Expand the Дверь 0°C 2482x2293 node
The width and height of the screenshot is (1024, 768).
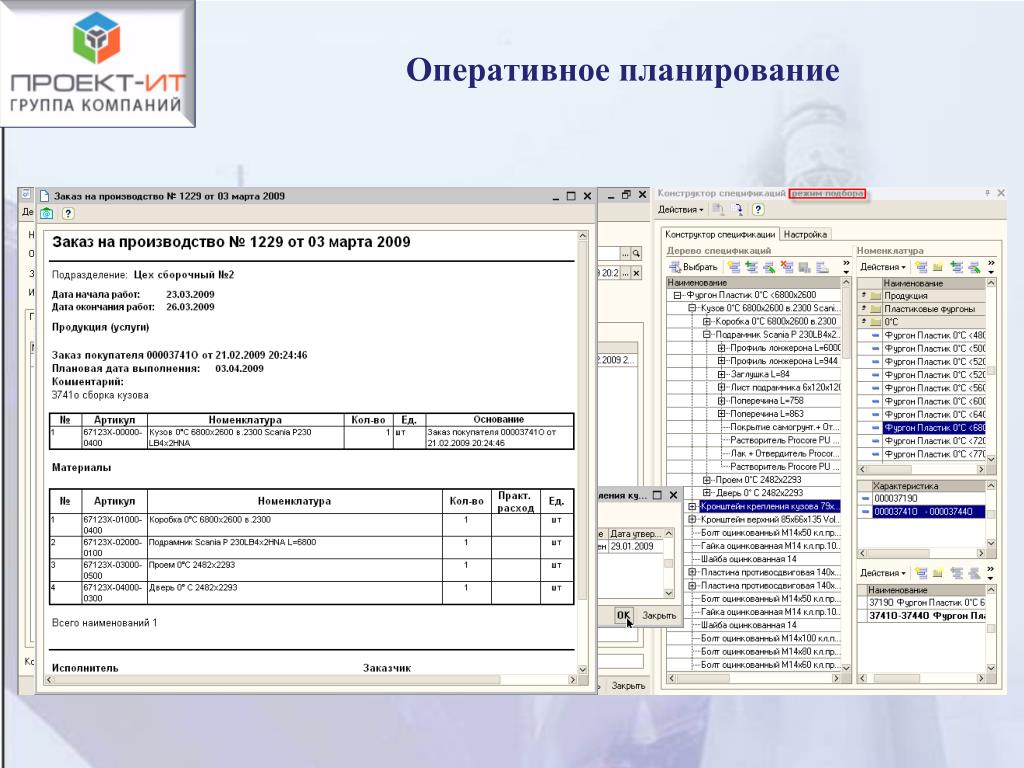pos(707,493)
